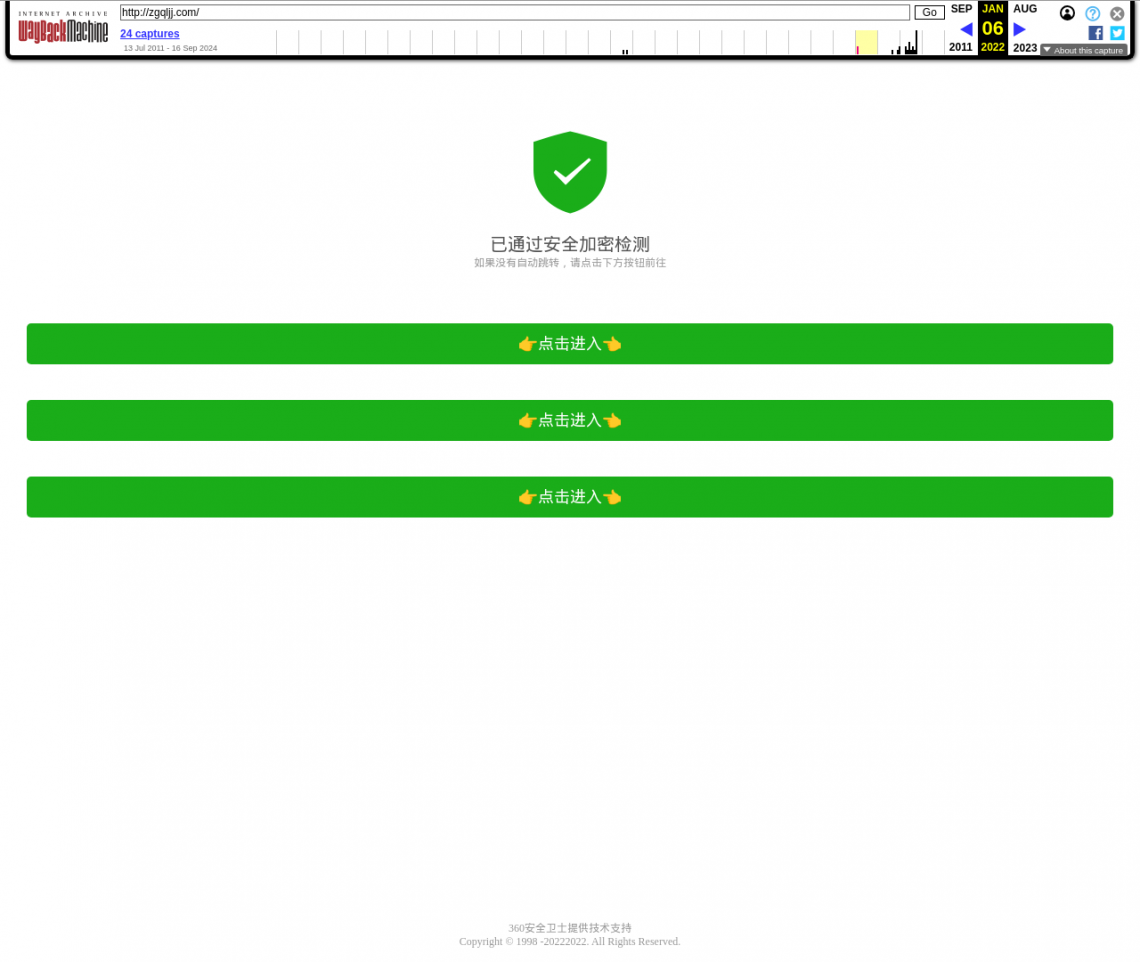The height and width of the screenshot is (962, 1140).
Task: Jump to the AUG 2023 capture
Action: tap(1025, 9)
